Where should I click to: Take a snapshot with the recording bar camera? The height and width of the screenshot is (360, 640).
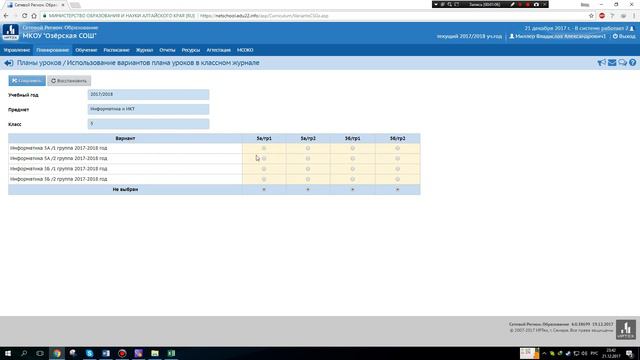tap(536, 4)
